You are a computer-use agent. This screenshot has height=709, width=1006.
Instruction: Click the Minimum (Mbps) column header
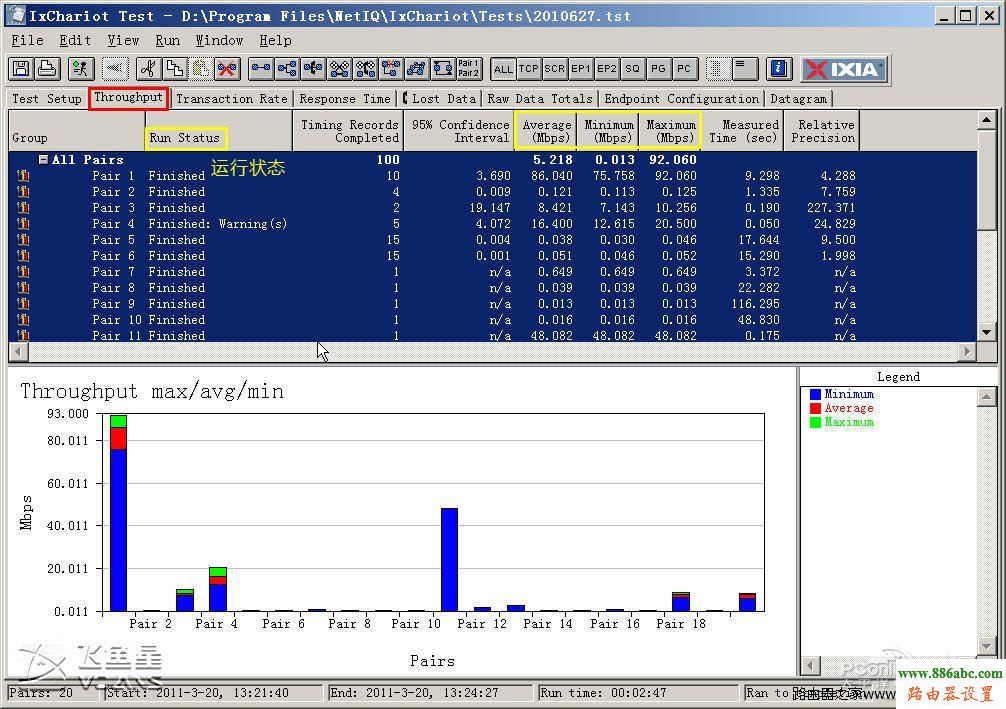(608, 131)
